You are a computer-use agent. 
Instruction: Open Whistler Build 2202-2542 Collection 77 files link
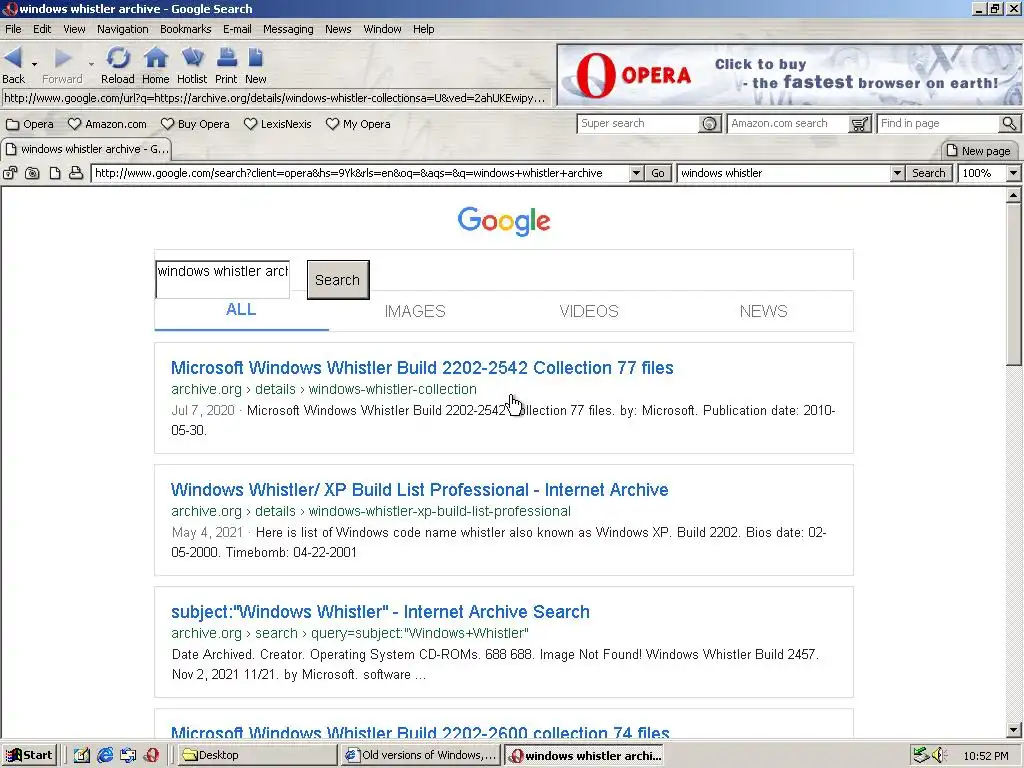coord(422,368)
